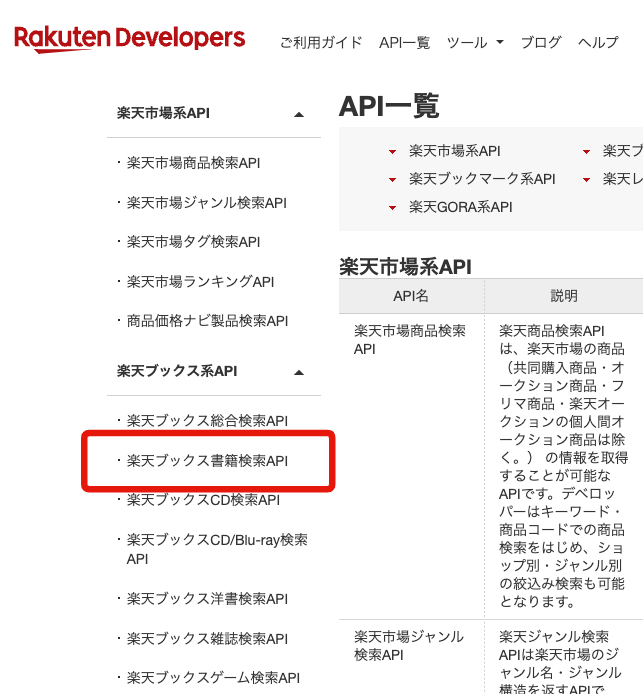Go to ブログ in the top navigation
The image size is (643, 694).
(541, 42)
